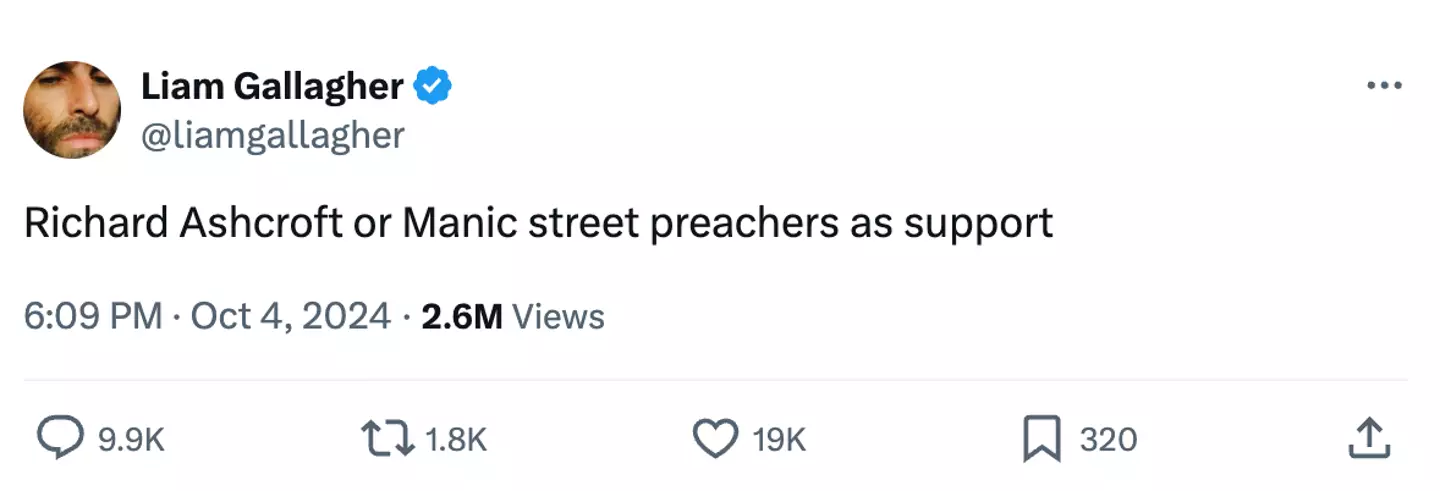Click the 320 bookmarks count
Screen dimensions: 1440x491
click(1108, 440)
